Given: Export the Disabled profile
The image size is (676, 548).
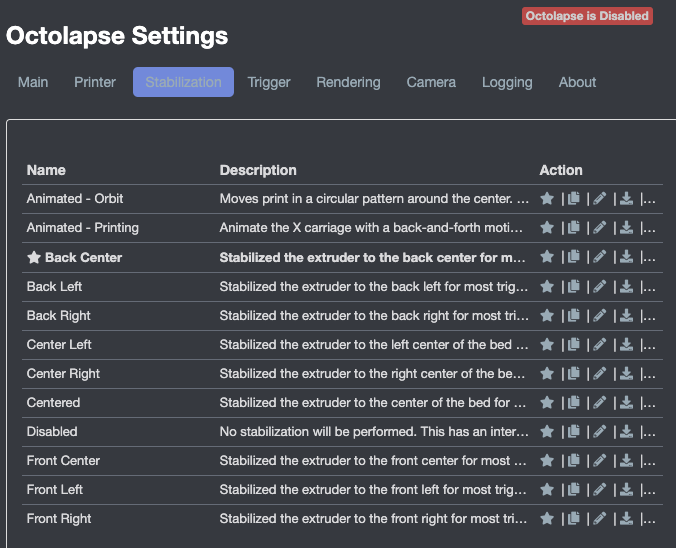Looking at the screenshot, I should [x=626, y=432].
